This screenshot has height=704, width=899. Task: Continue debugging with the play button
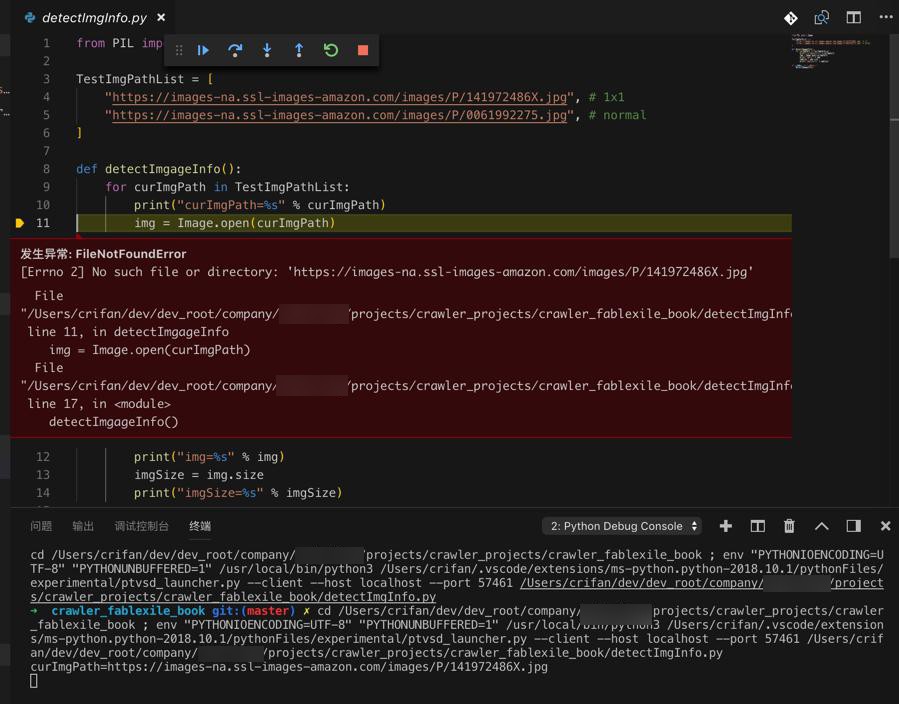click(x=202, y=50)
